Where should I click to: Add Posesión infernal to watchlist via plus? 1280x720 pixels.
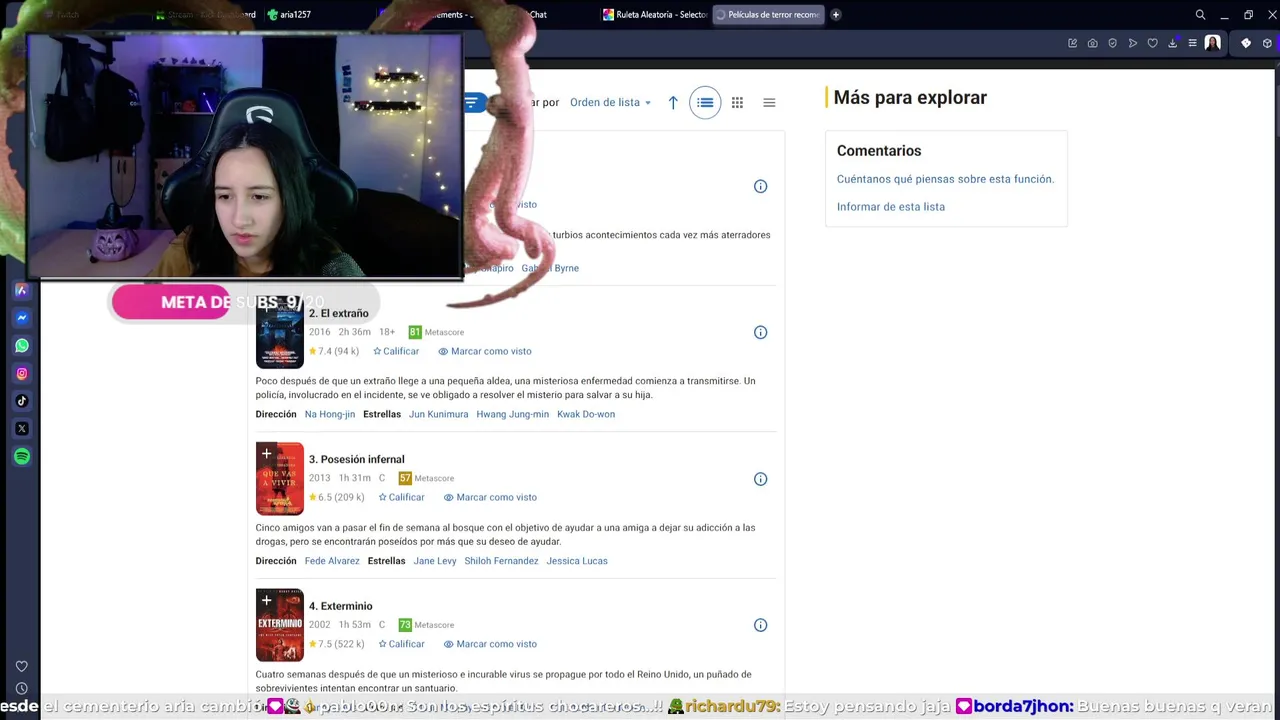266,454
